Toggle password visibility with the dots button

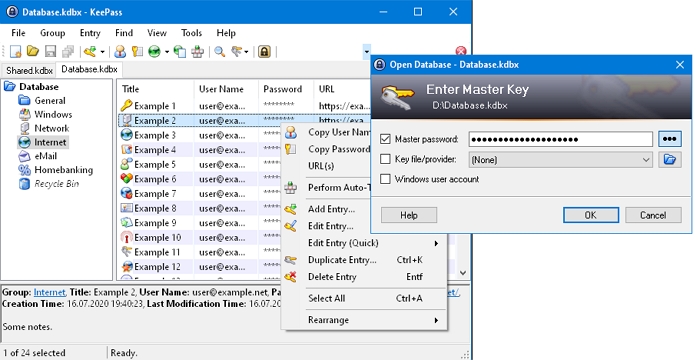tap(670, 139)
